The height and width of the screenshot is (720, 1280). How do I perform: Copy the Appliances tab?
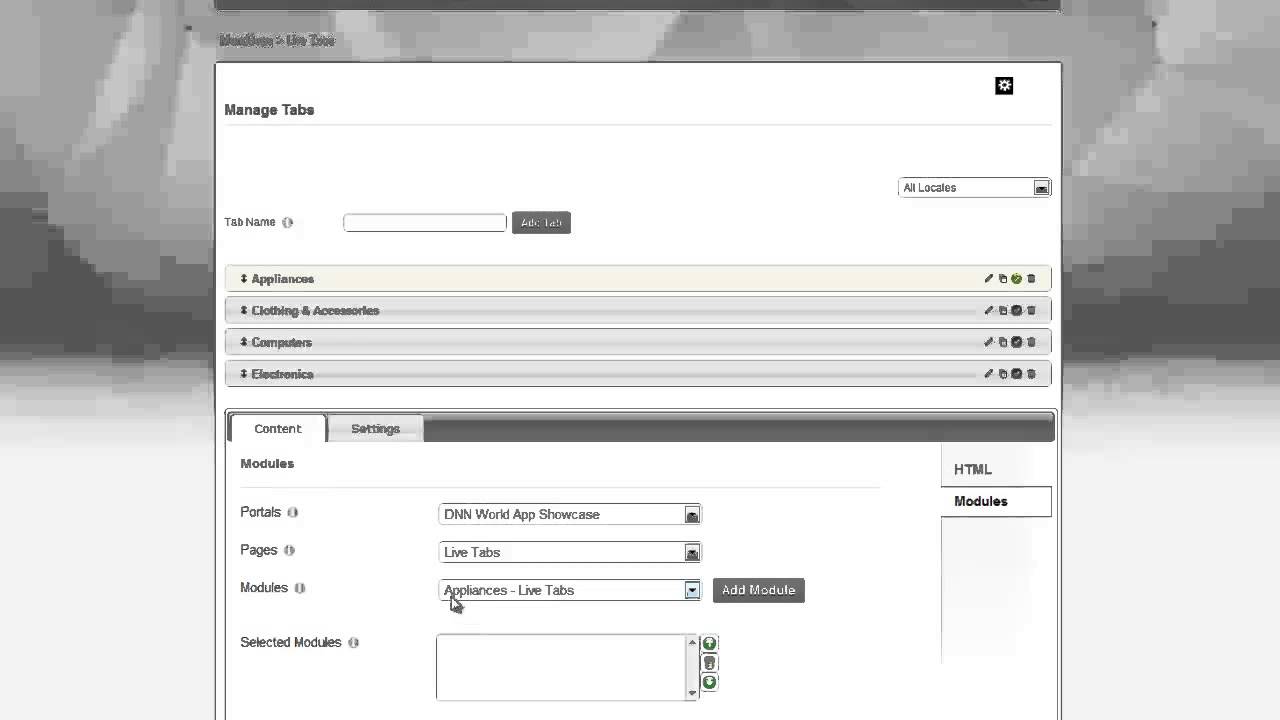[1003, 279]
